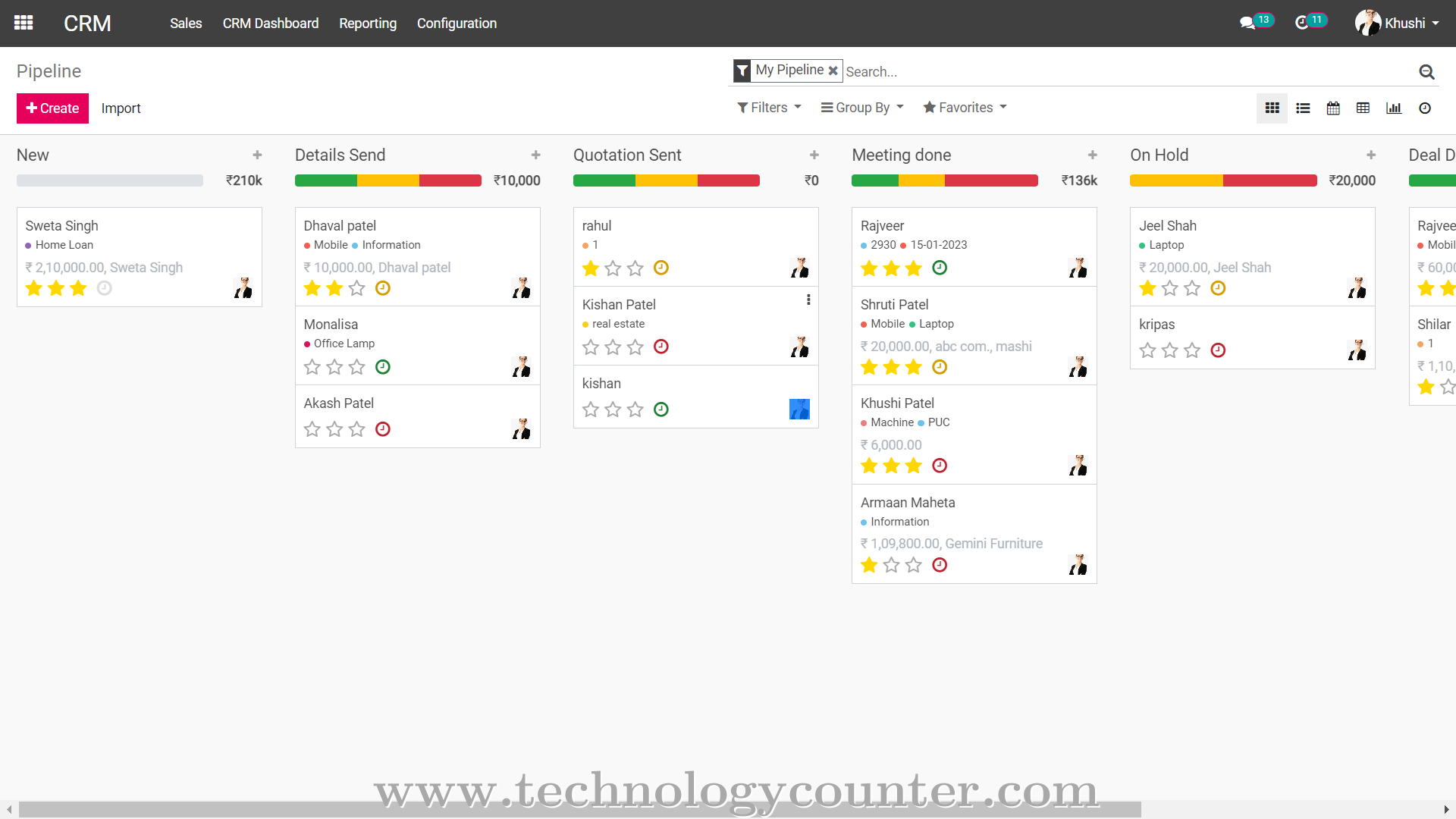Open the activities clock icon with badge 11
This screenshot has height=819, width=1456.
1310,23
